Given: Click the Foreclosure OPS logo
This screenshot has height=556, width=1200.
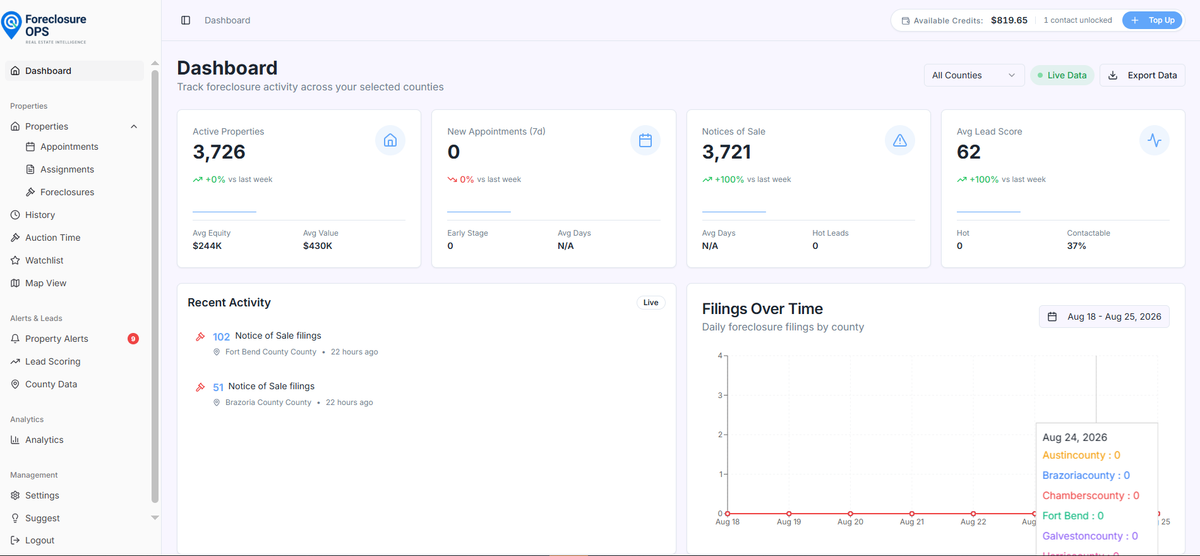Looking at the screenshot, I should click(45, 27).
